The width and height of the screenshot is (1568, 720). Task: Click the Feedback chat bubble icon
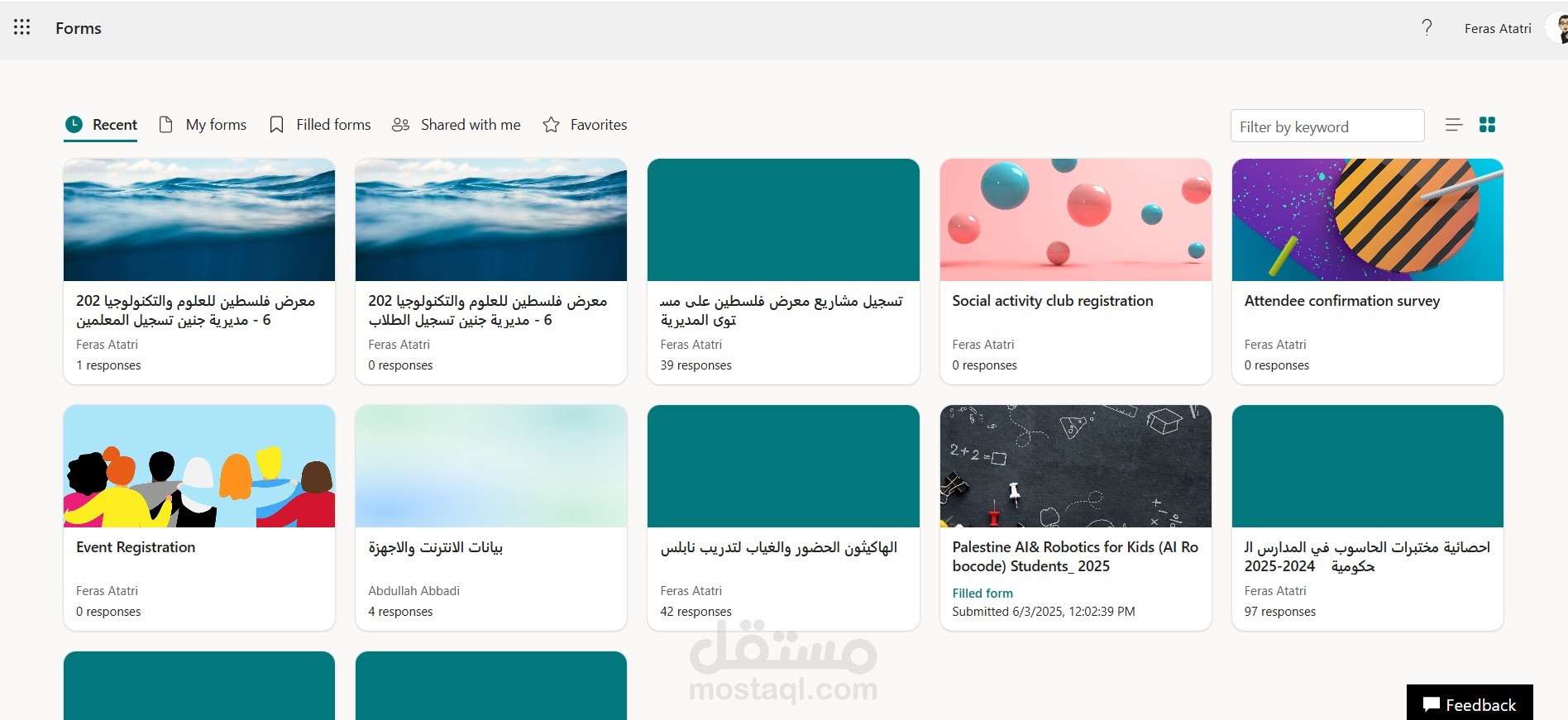point(1431,705)
